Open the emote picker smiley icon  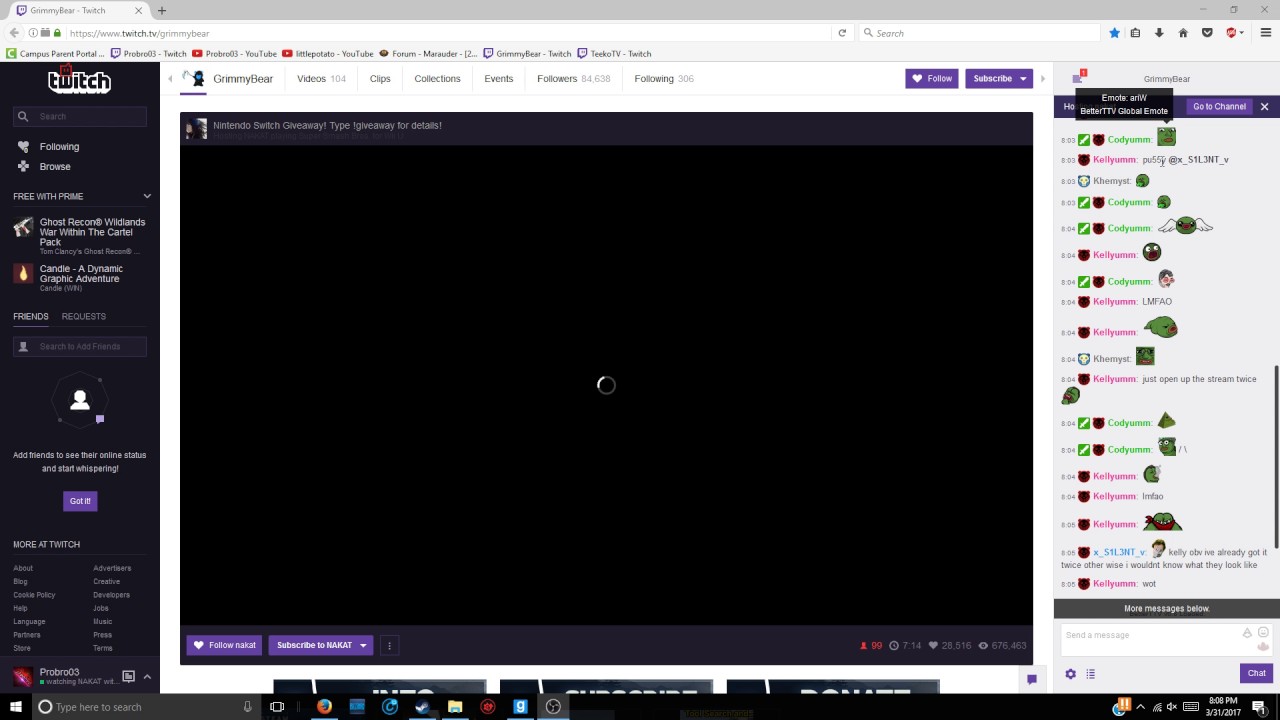tap(1263, 632)
